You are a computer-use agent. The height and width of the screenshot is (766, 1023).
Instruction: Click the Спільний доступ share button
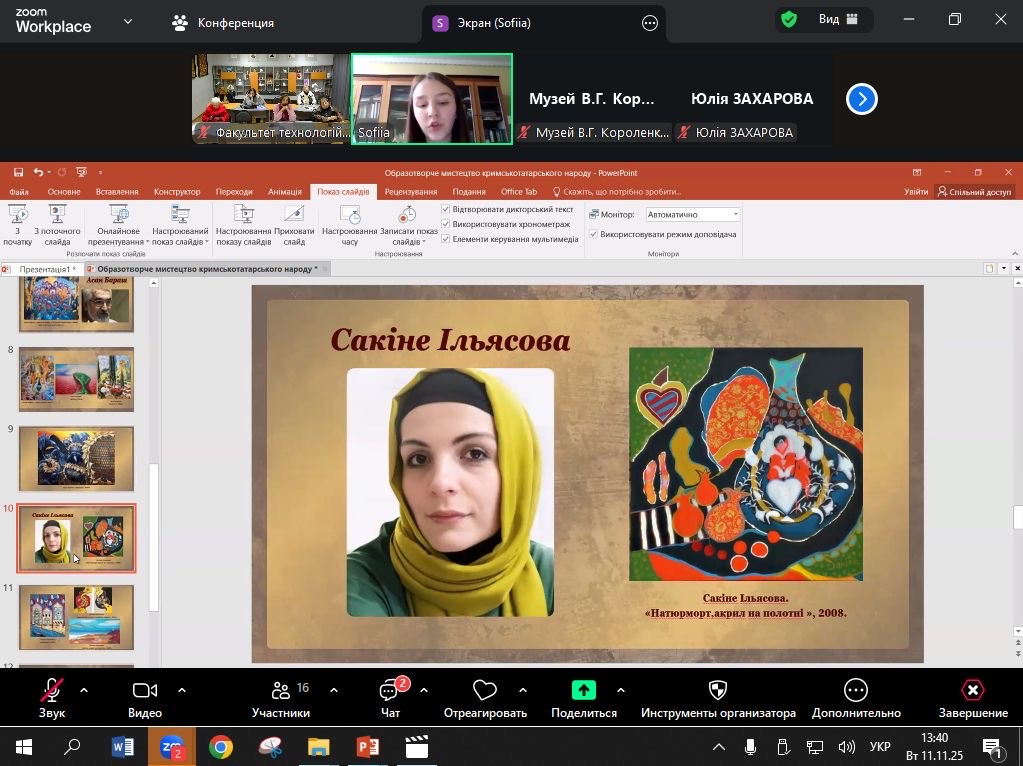974,192
